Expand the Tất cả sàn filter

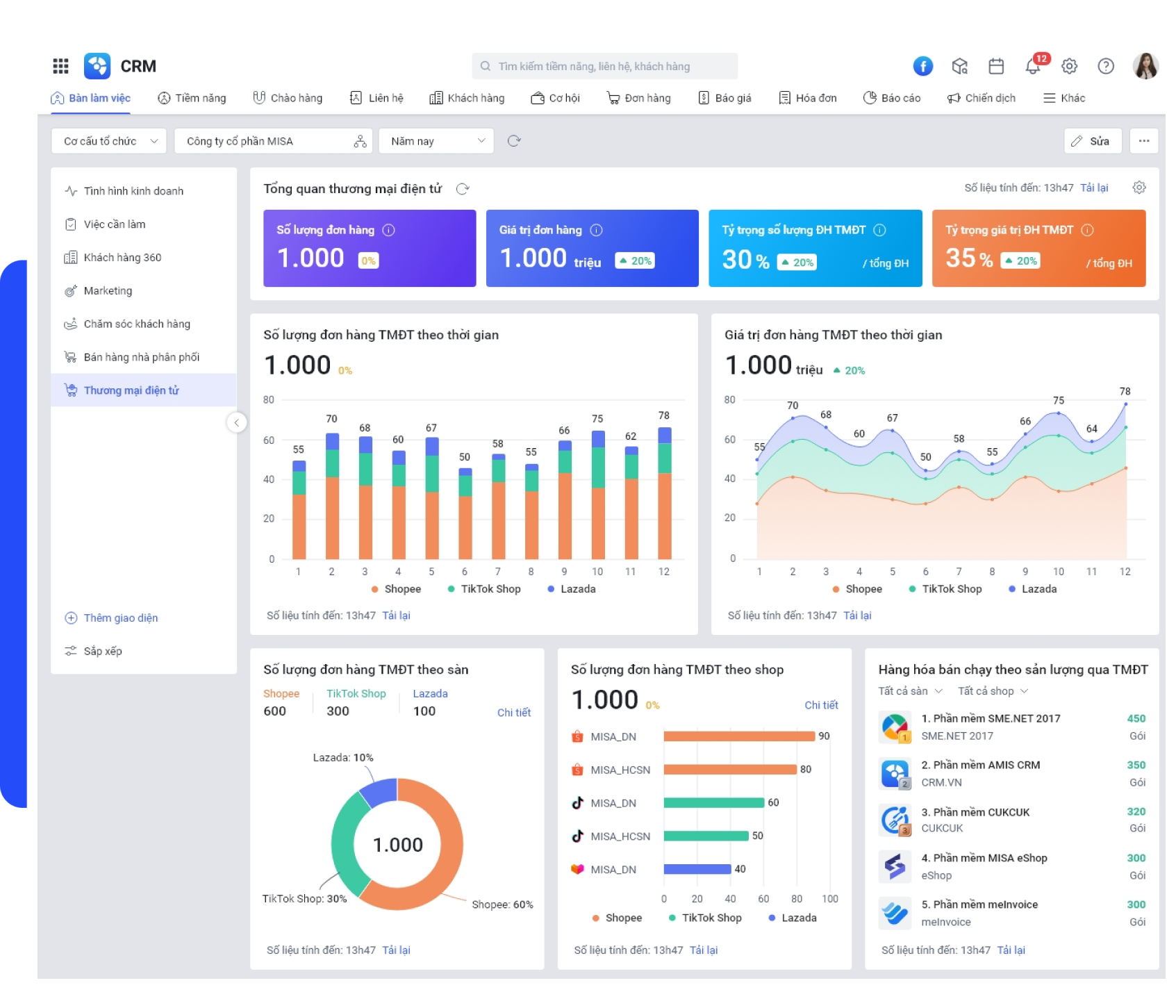[910, 691]
